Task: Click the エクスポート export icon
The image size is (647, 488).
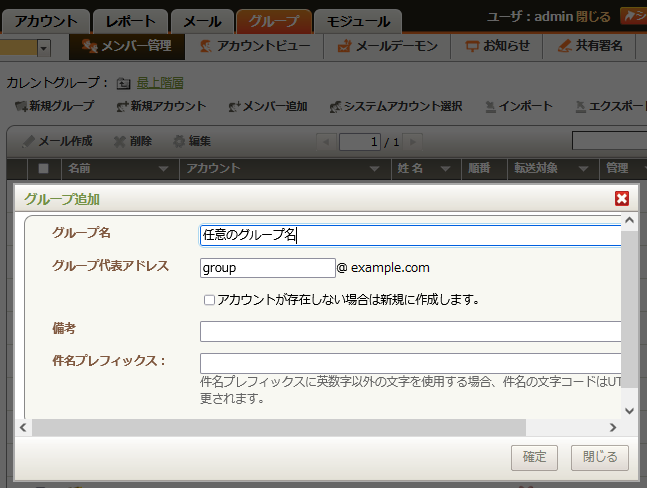Action: (x=580, y=107)
